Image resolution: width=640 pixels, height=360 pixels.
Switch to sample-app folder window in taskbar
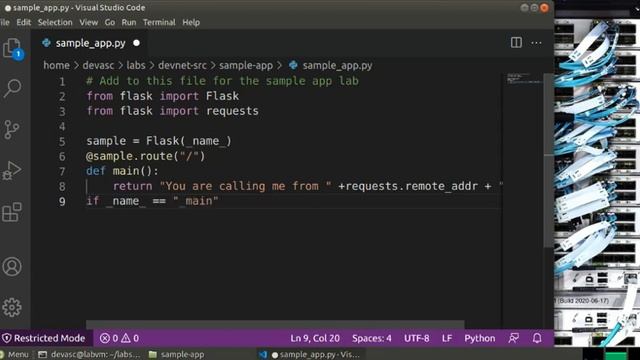[x=177, y=354]
